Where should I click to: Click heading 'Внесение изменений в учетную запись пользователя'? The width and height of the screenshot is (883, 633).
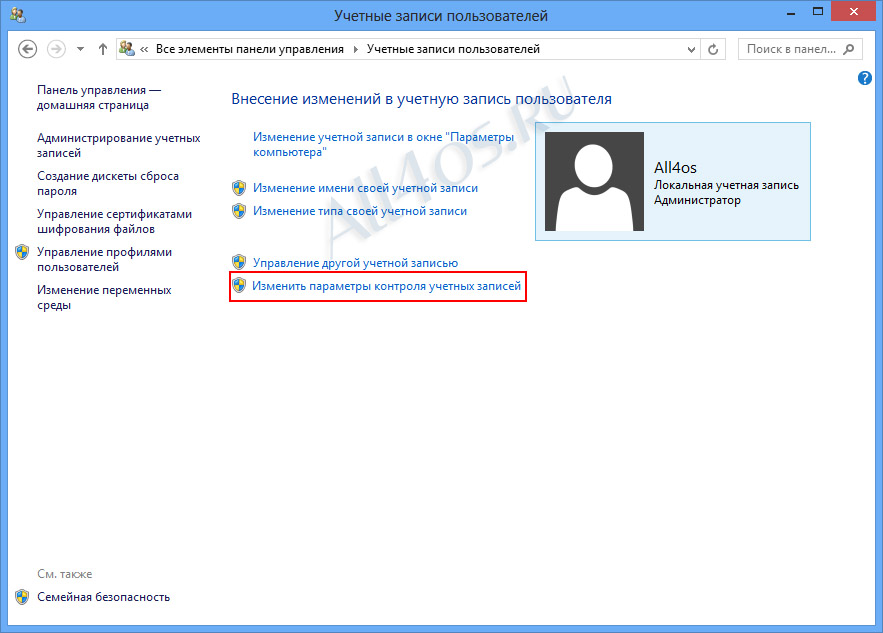tap(421, 99)
